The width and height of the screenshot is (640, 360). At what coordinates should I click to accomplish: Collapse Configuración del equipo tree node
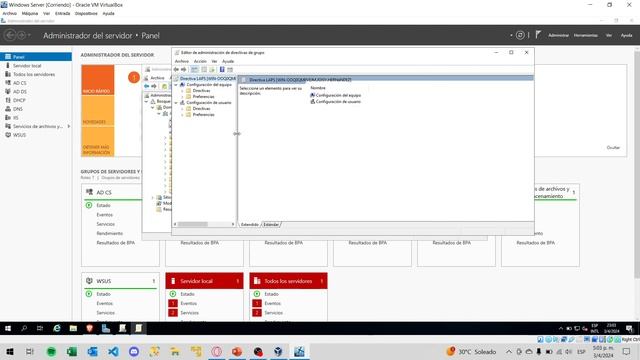[176, 84]
